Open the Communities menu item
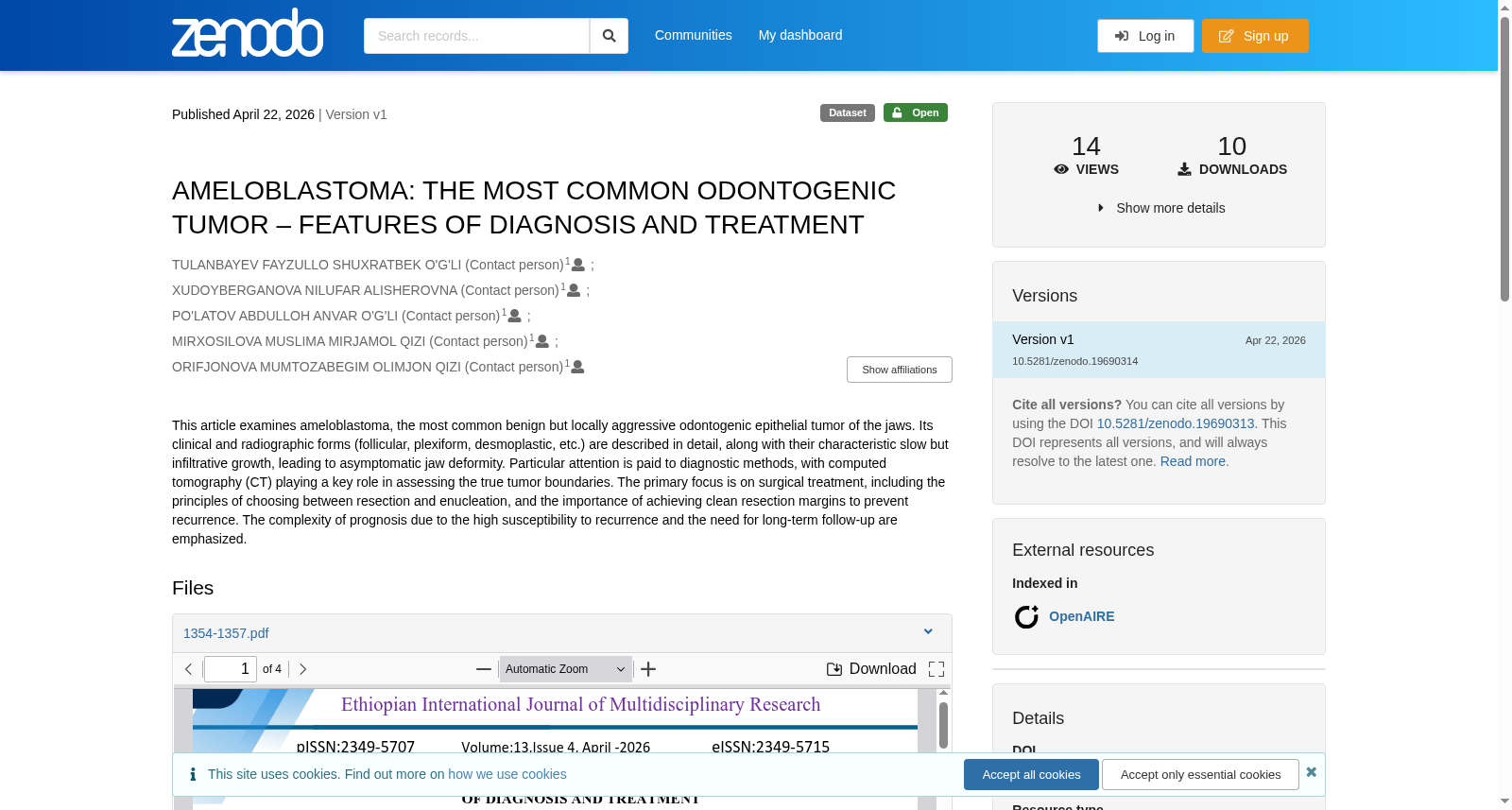 (x=694, y=35)
